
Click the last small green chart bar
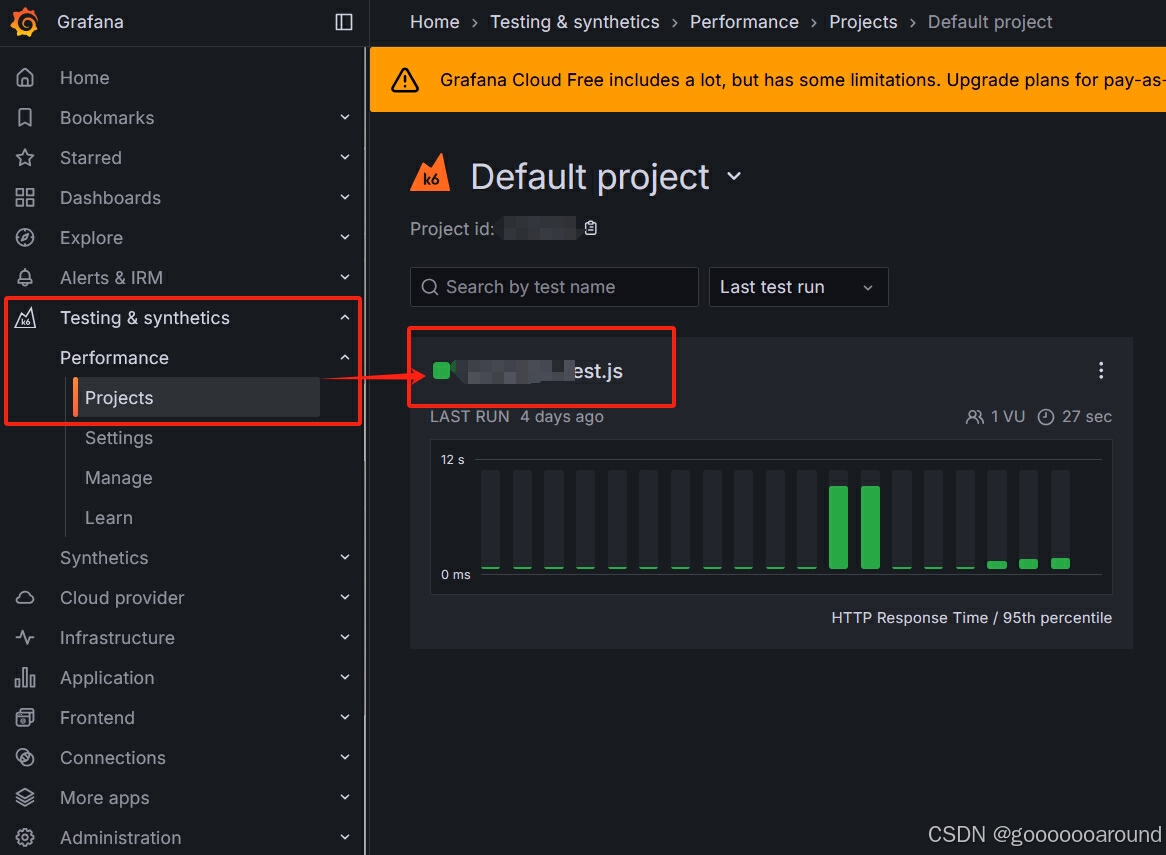pyautogui.click(x=1060, y=564)
